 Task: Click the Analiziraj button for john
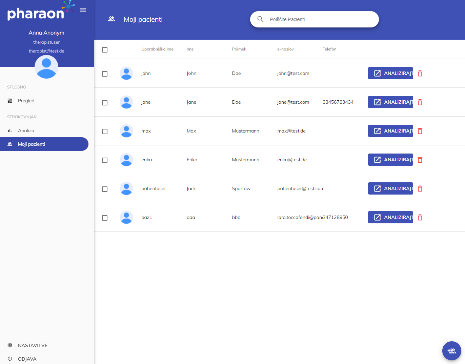(x=390, y=73)
